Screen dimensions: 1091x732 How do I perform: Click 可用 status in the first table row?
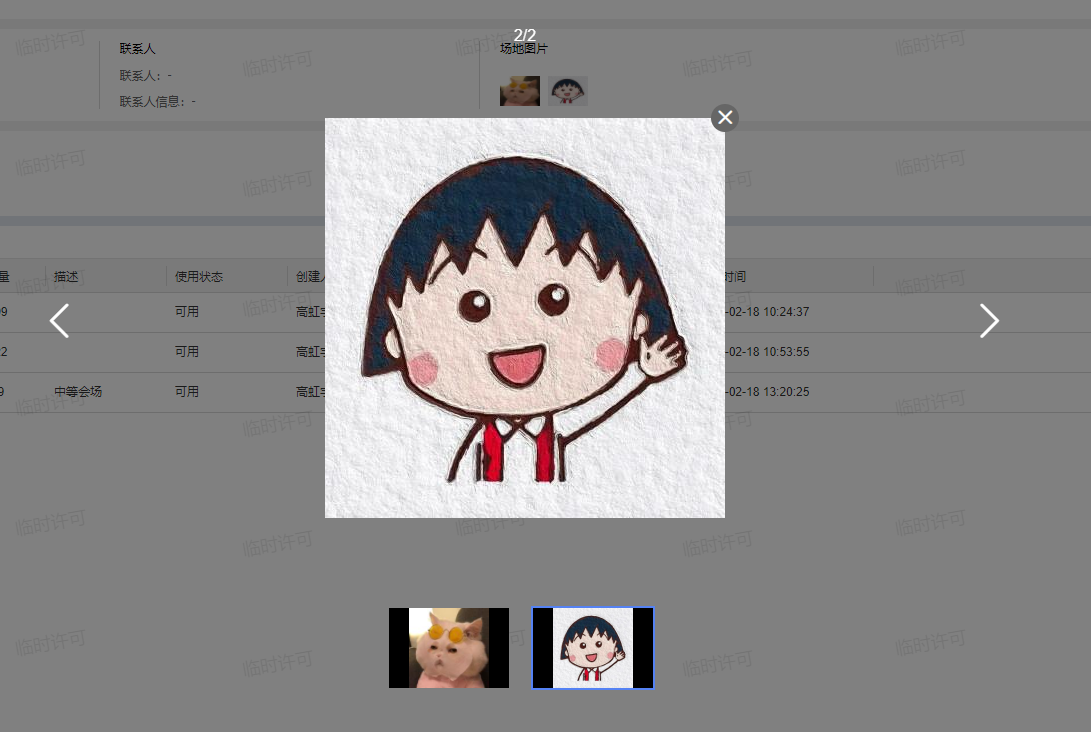187,312
